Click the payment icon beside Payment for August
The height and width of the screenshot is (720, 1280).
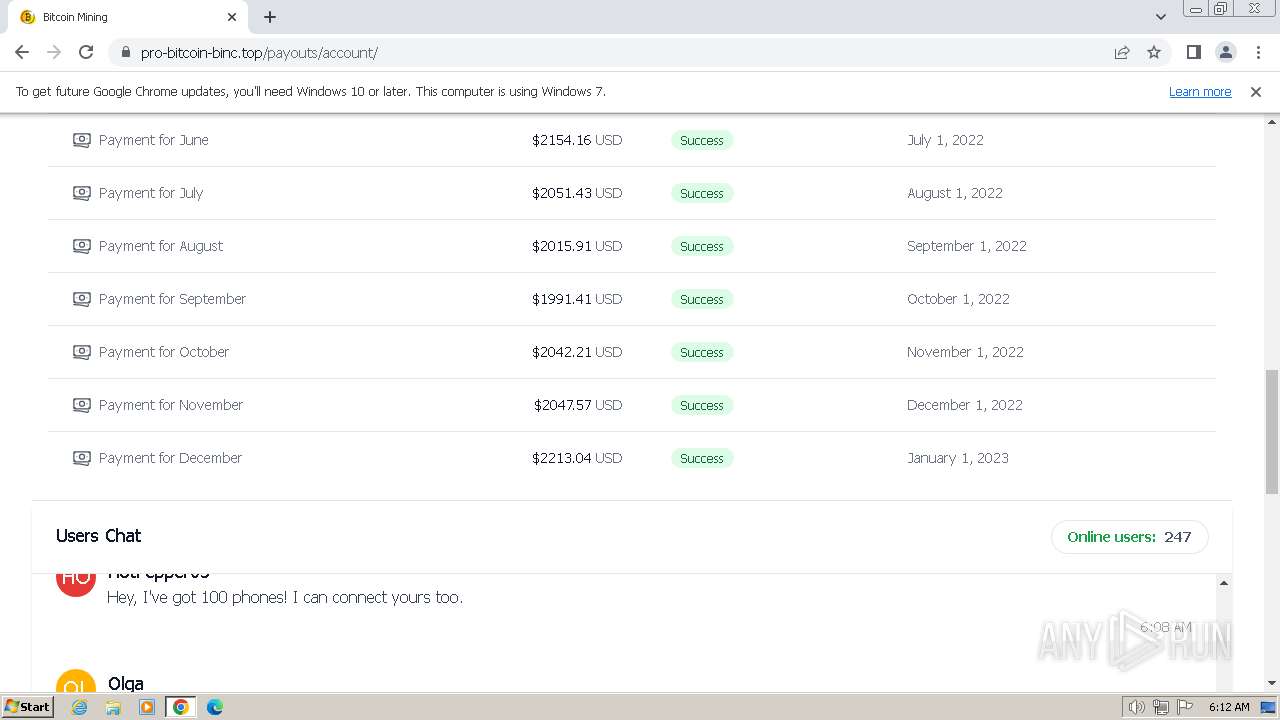82,246
